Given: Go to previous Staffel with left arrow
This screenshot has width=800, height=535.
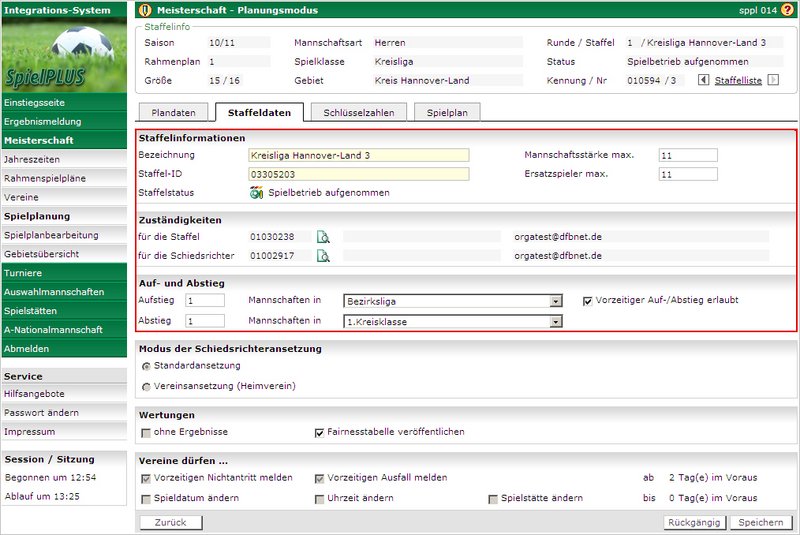Looking at the screenshot, I should (x=706, y=79).
